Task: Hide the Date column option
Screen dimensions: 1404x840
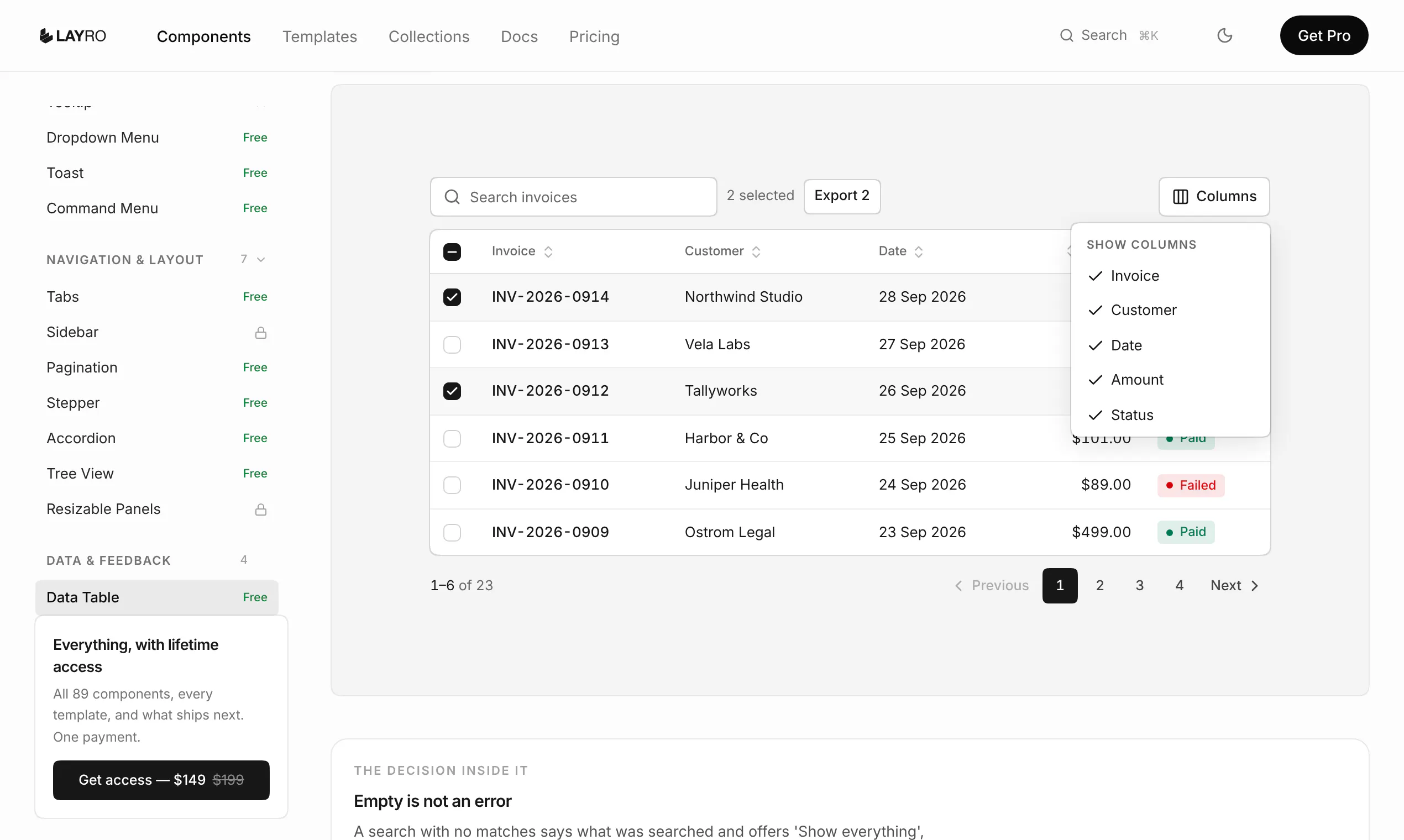Action: pyautogui.click(x=1170, y=345)
